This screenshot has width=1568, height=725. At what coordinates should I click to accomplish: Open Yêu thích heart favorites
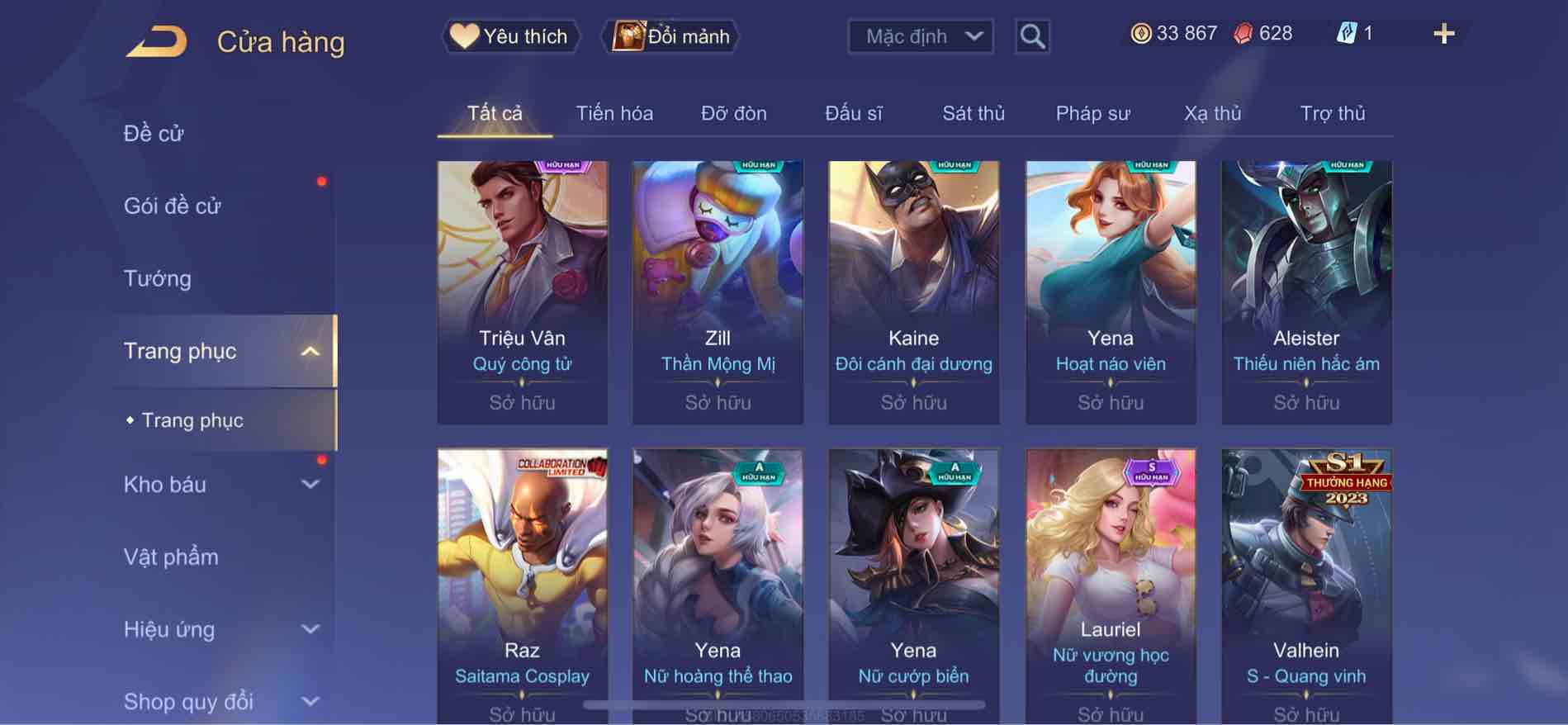[x=510, y=36]
